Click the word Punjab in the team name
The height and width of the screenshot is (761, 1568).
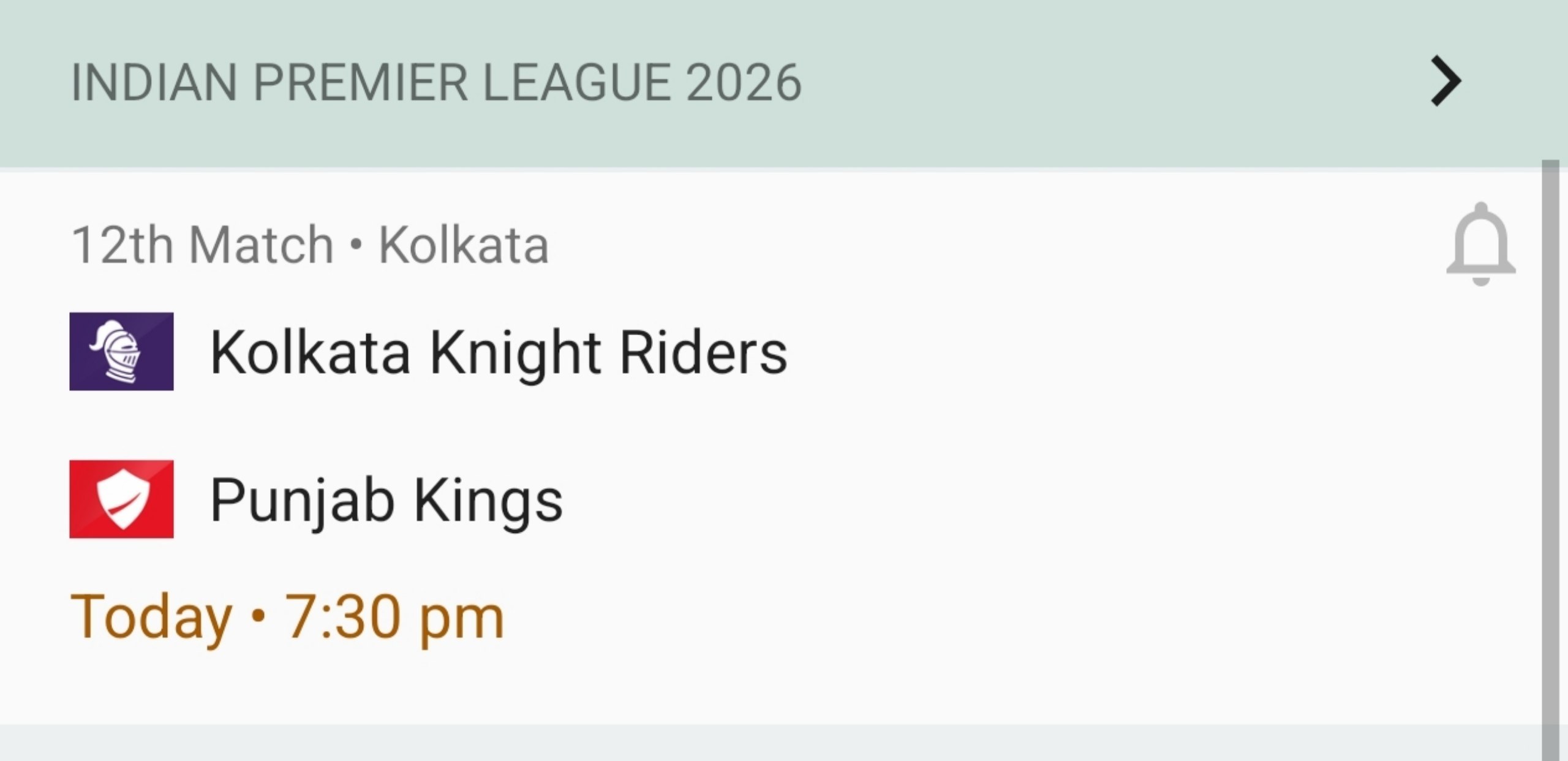click(302, 501)
